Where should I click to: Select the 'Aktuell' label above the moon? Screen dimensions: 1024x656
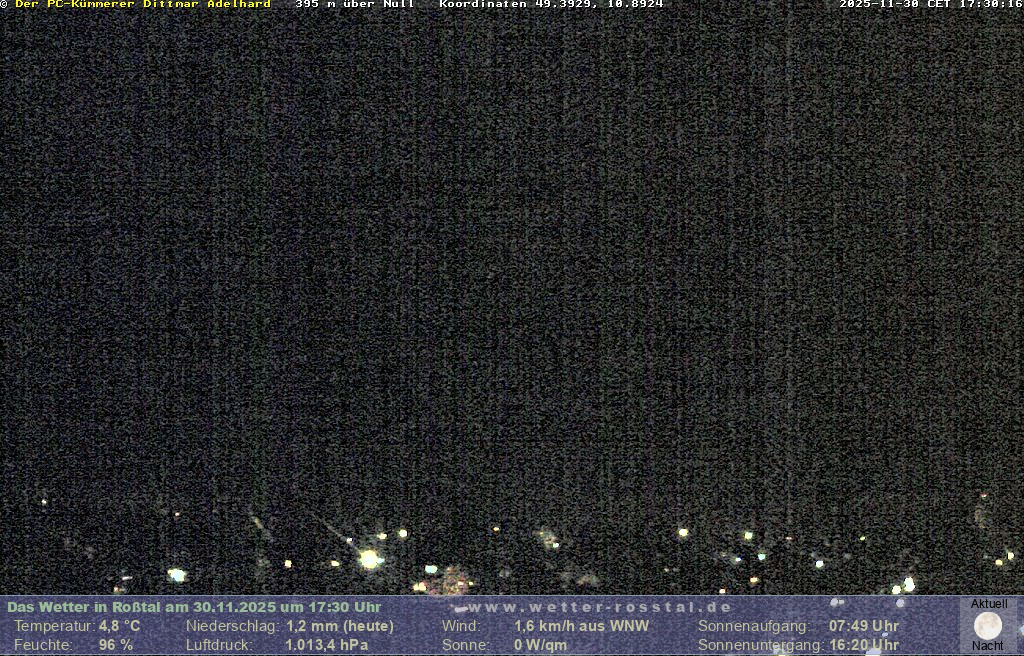[x=989, y=604]
